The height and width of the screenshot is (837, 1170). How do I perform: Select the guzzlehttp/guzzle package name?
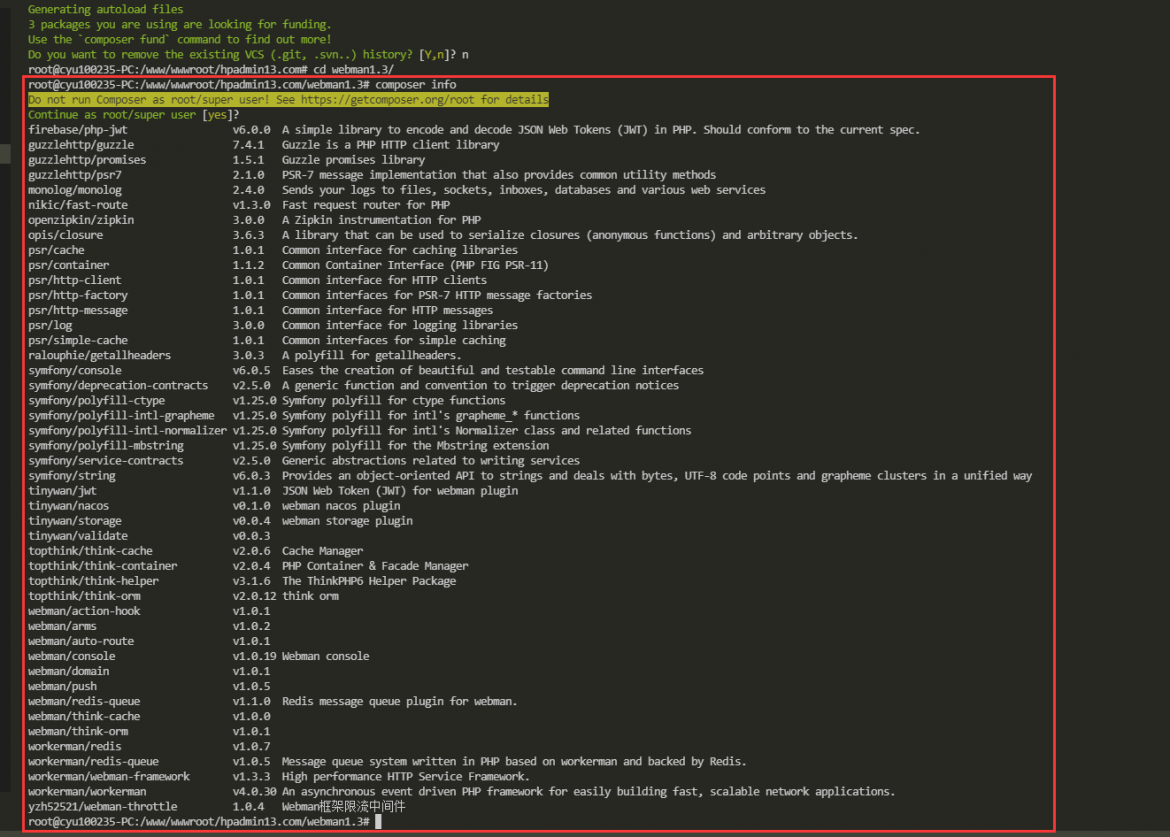pos(81,145)
